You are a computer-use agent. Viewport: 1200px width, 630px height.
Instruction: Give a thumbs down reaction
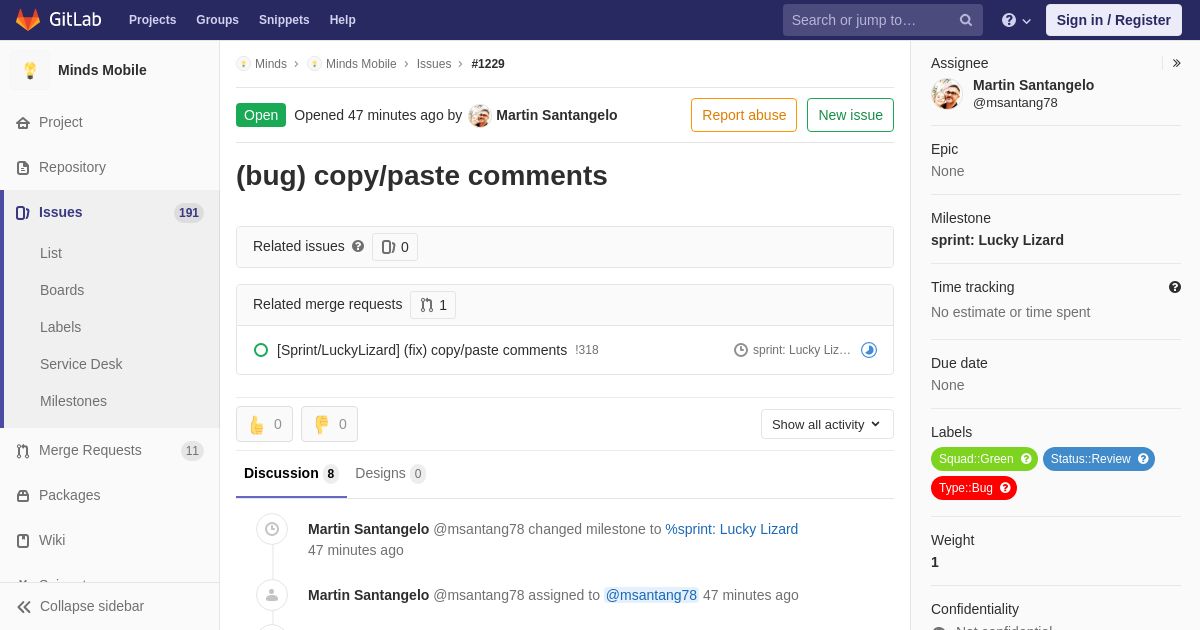point(329,424)
